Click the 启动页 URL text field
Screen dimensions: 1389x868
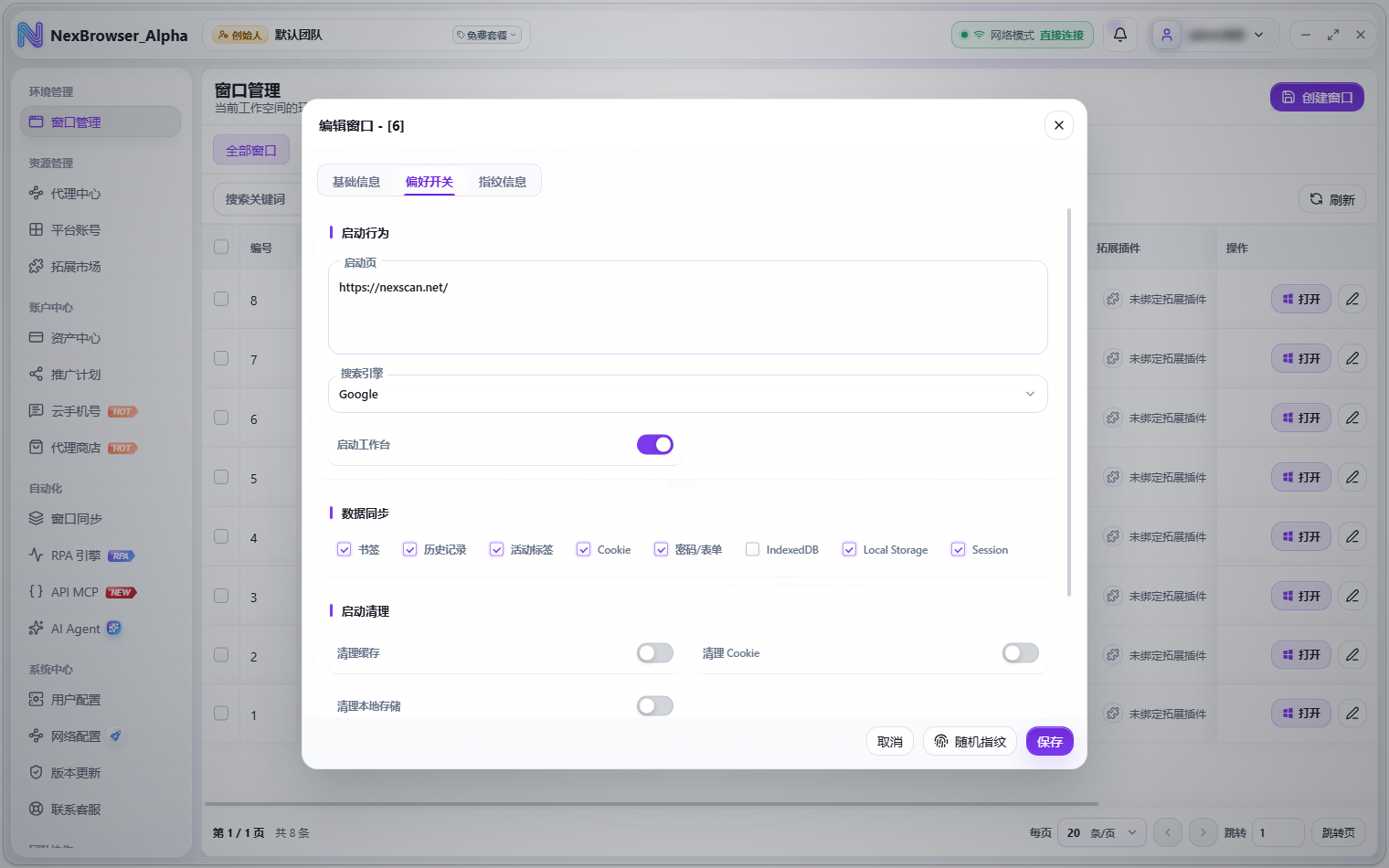(x=687, y=308)
